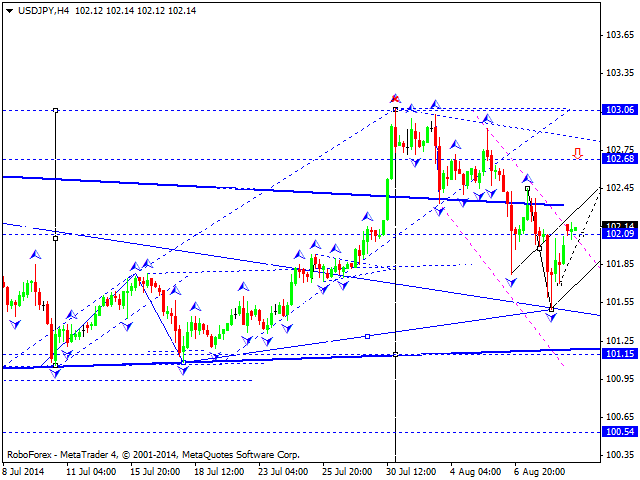Image resolution: width=640 pixels, height=480 pixels.
Task: Click the 11 Jul 04:00 time label
Action: click(x=91, y=472)
